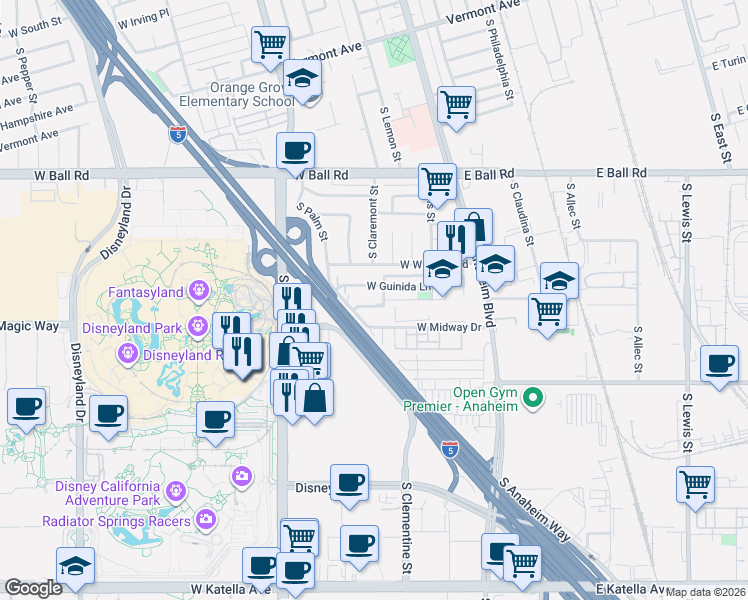This screenshot has width=748, height=600.
Task: Select the camera pin above Adventure Park
Action: click(242, 476)
